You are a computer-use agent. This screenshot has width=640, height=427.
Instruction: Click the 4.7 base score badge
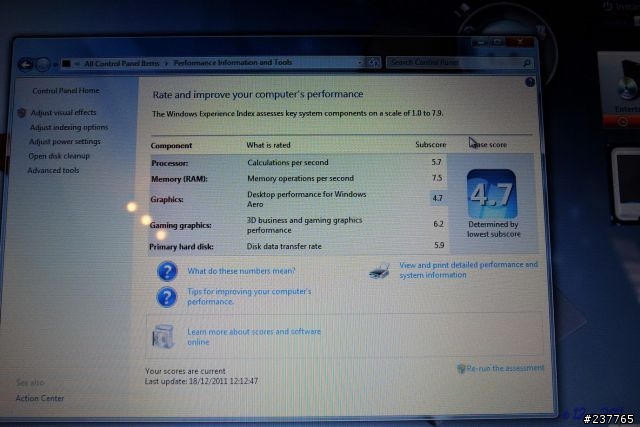(492, 194)
